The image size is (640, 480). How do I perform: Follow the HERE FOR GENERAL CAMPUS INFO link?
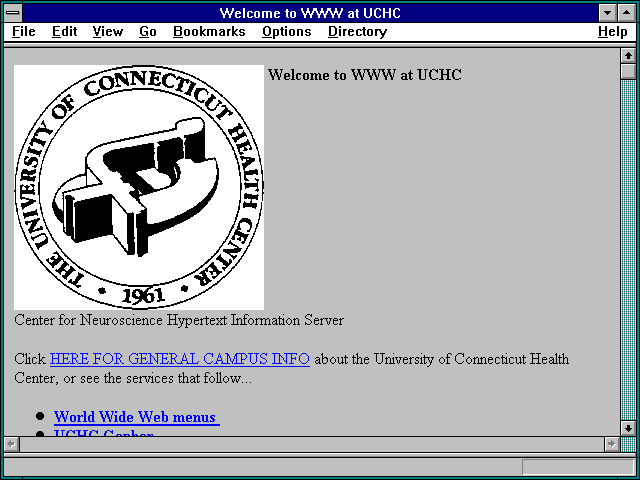(180, 359)
